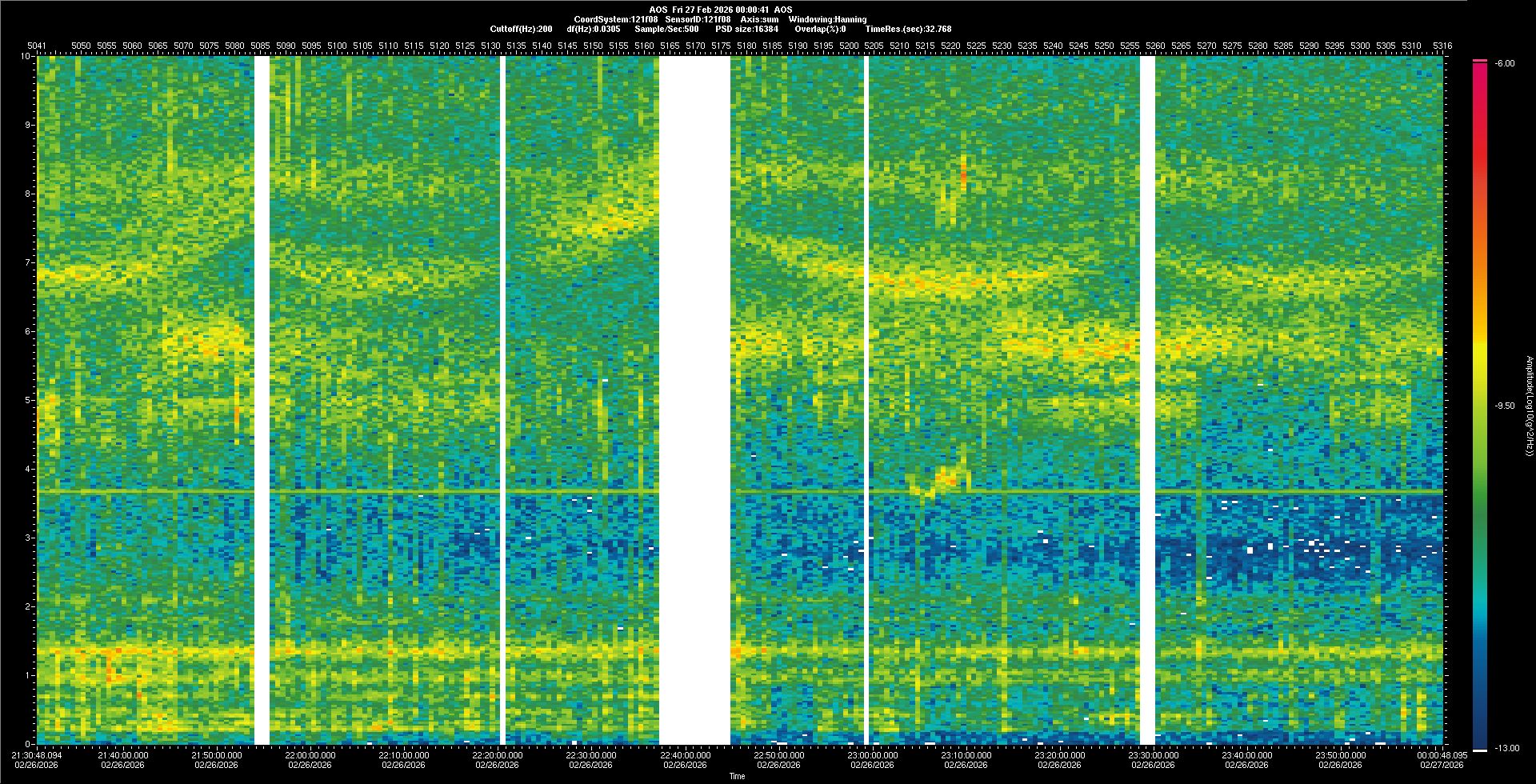Click the 5316 tick on top axis
The image size is (1536, 784).
coord(1442,46)
